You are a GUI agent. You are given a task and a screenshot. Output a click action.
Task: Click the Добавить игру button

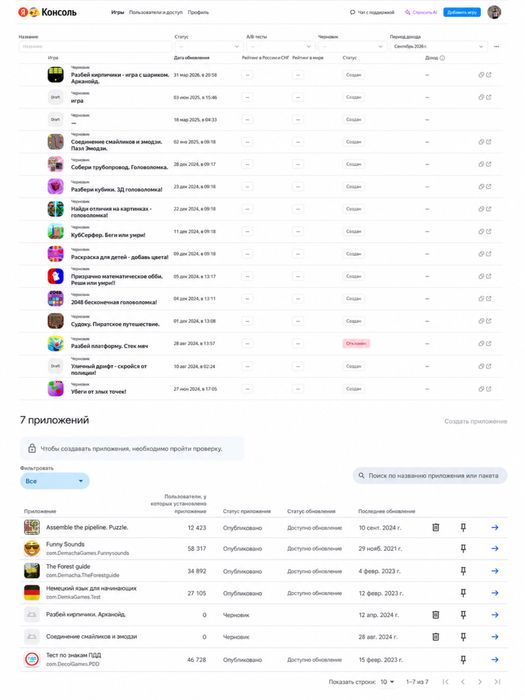coord(462,12)
